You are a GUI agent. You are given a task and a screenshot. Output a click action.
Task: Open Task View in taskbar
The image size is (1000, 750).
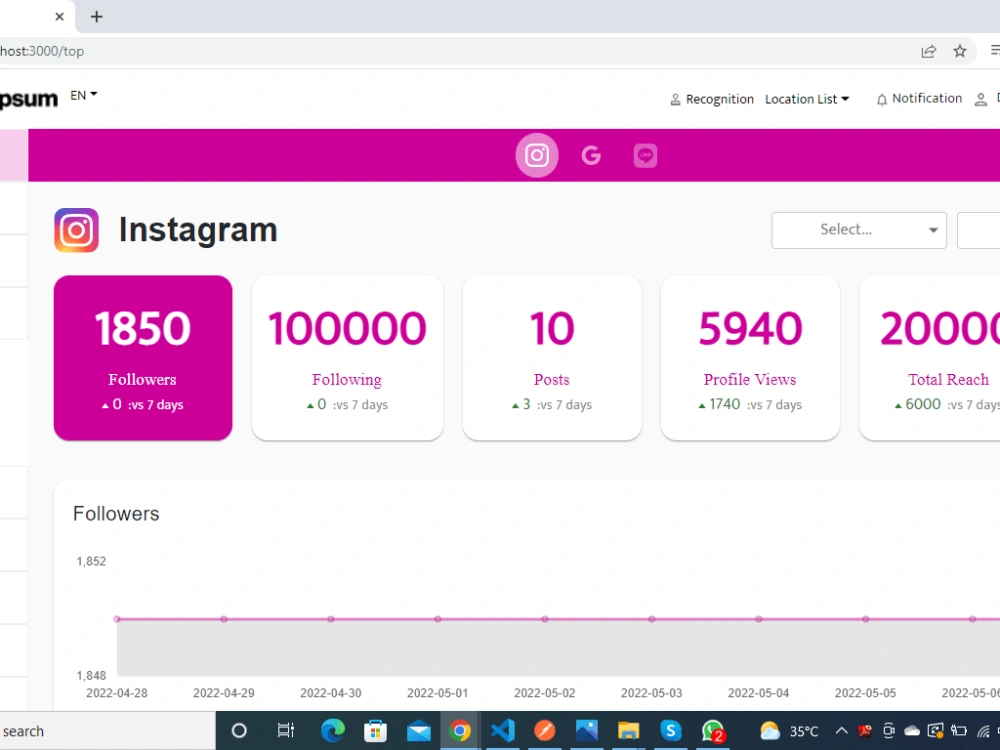pyautogui.click(x=286, y=731)
